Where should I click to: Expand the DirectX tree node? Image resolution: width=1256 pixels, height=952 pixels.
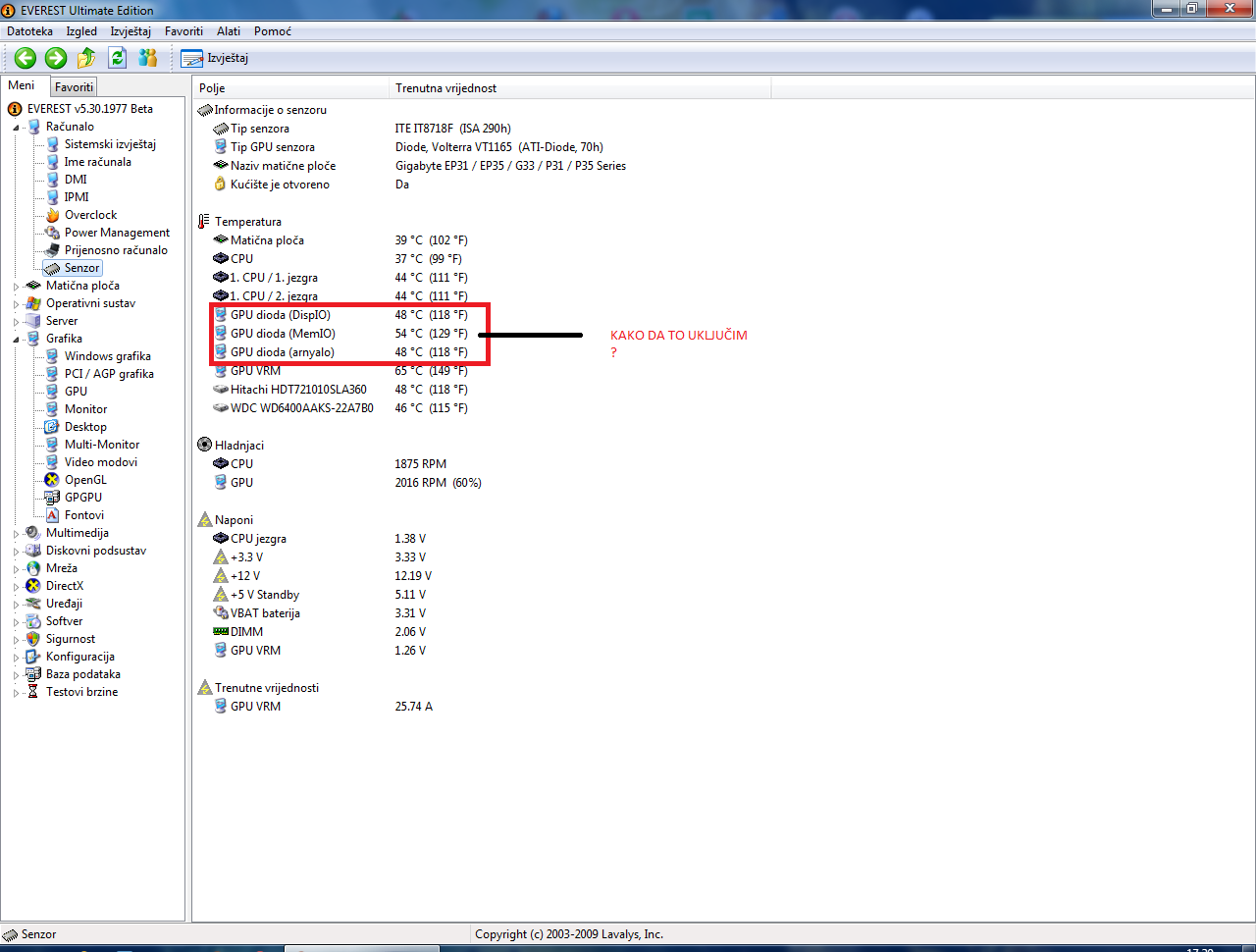coord(16,586)
